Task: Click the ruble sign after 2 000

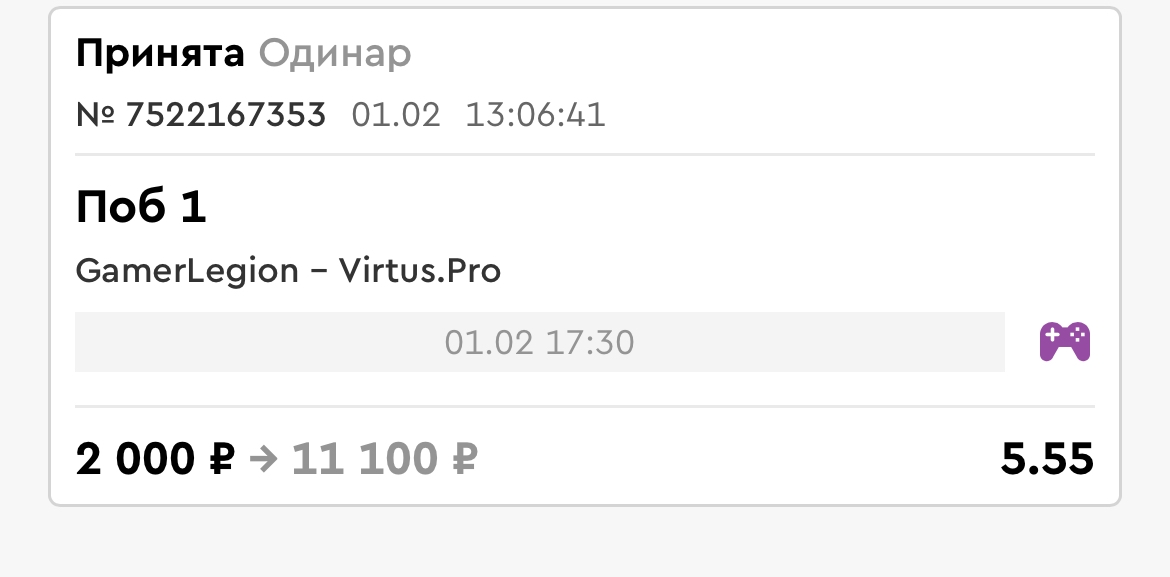Action: (x=222, y=459)
